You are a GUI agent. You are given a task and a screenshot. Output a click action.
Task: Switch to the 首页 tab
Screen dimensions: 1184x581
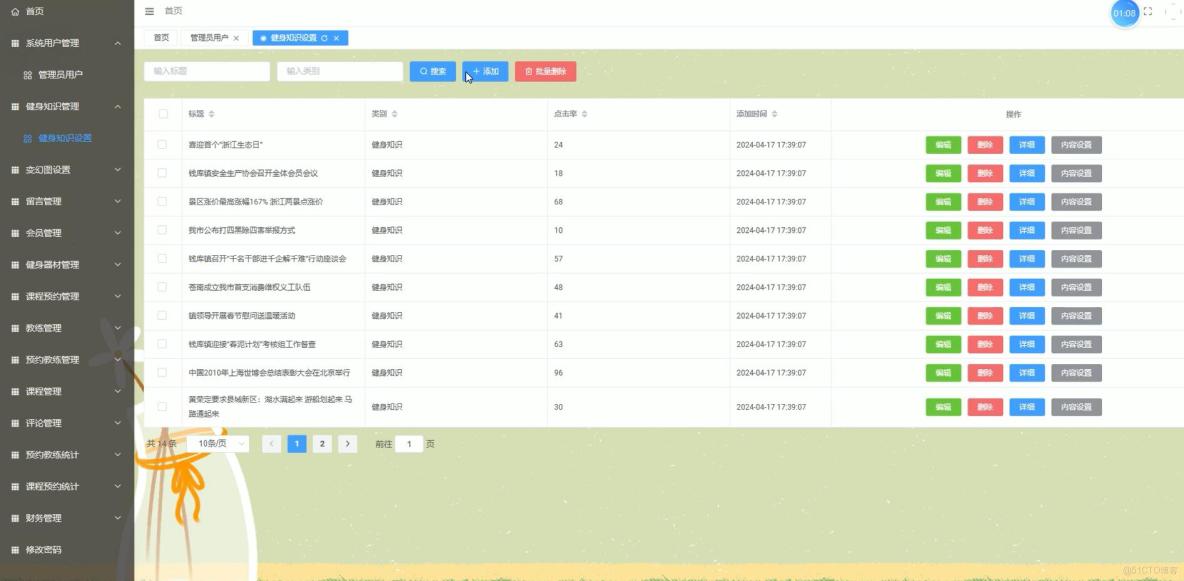tap(159, 37)
